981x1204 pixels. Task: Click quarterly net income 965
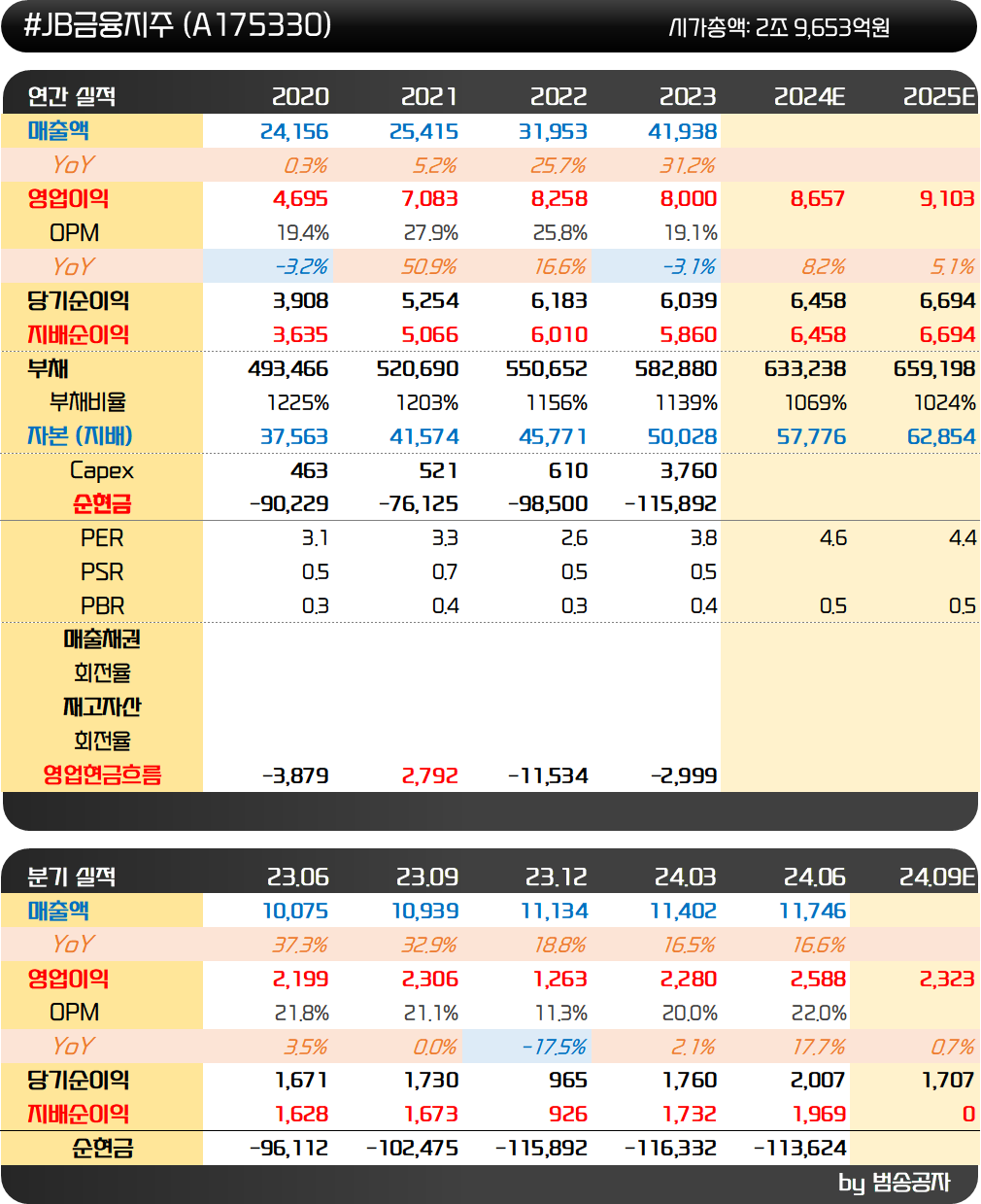click(568, 1080)
